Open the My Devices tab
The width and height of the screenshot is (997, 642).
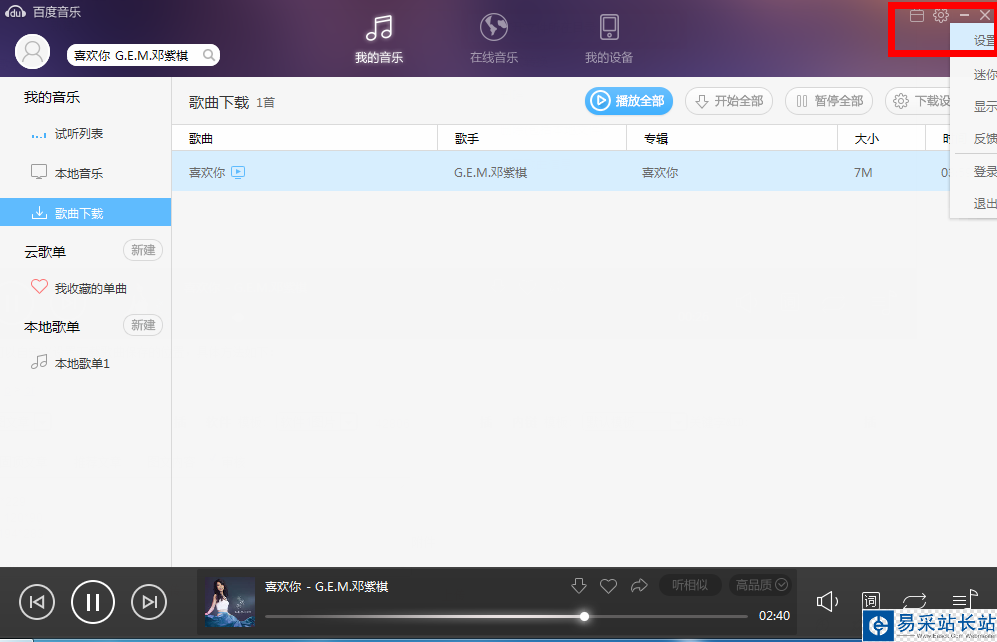click(609, 39)
